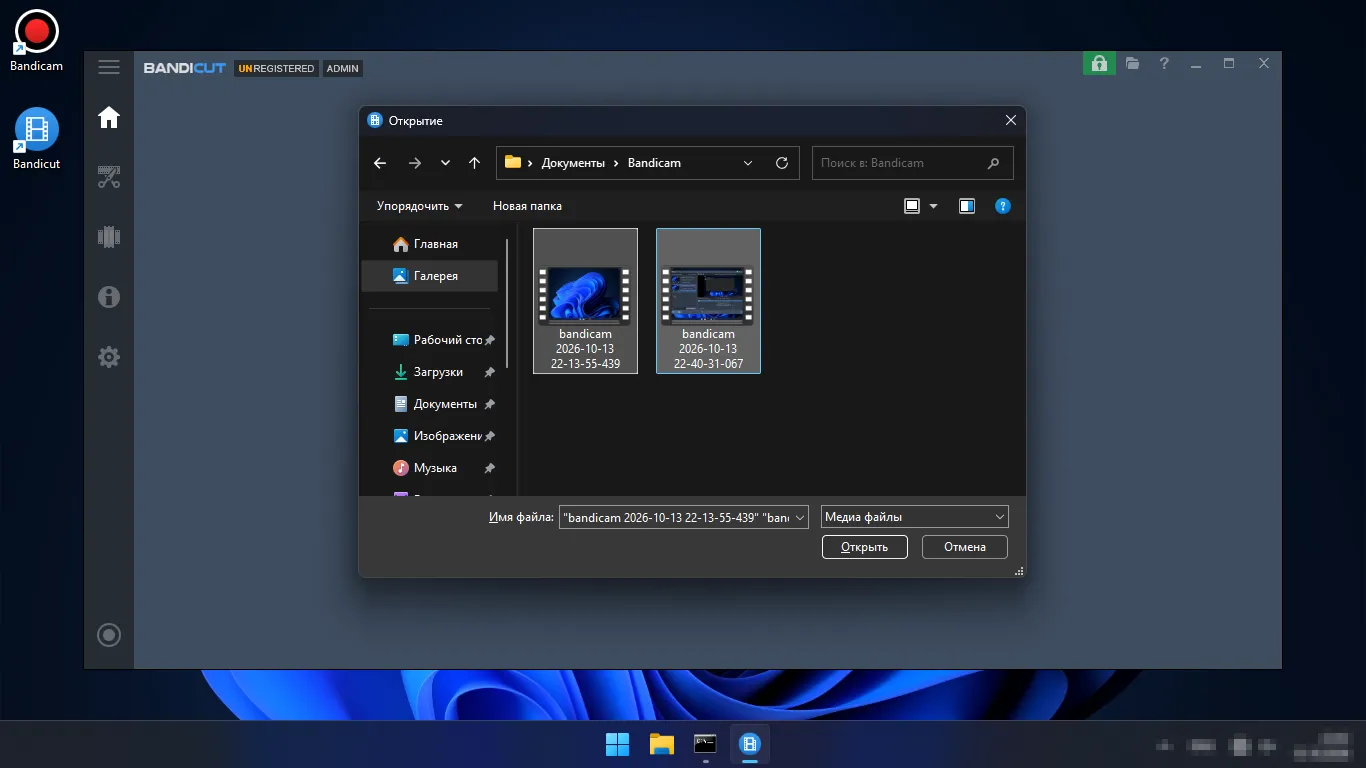Open Загрузки in navigation pane

pos(429,372)
